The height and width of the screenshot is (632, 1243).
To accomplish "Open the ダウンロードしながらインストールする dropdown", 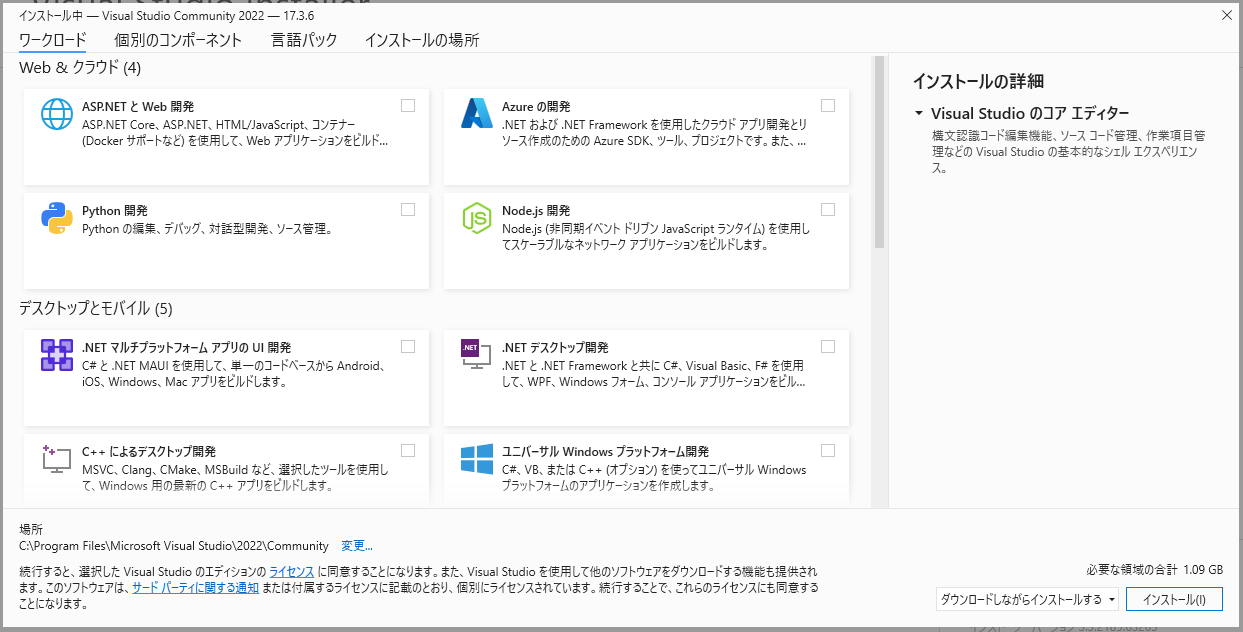I will [1027, 599].
